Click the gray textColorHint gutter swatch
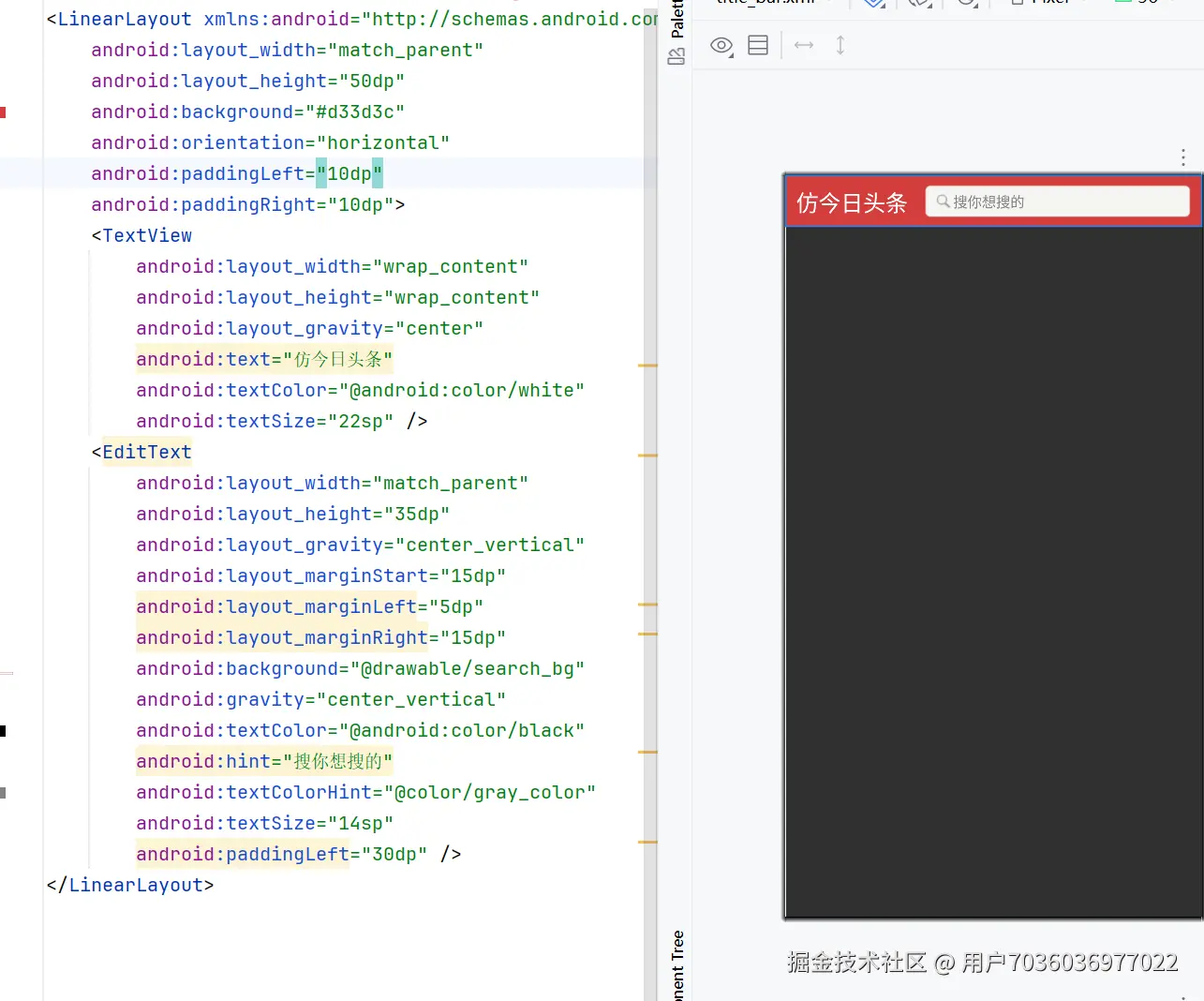 (x=3, y=793)
